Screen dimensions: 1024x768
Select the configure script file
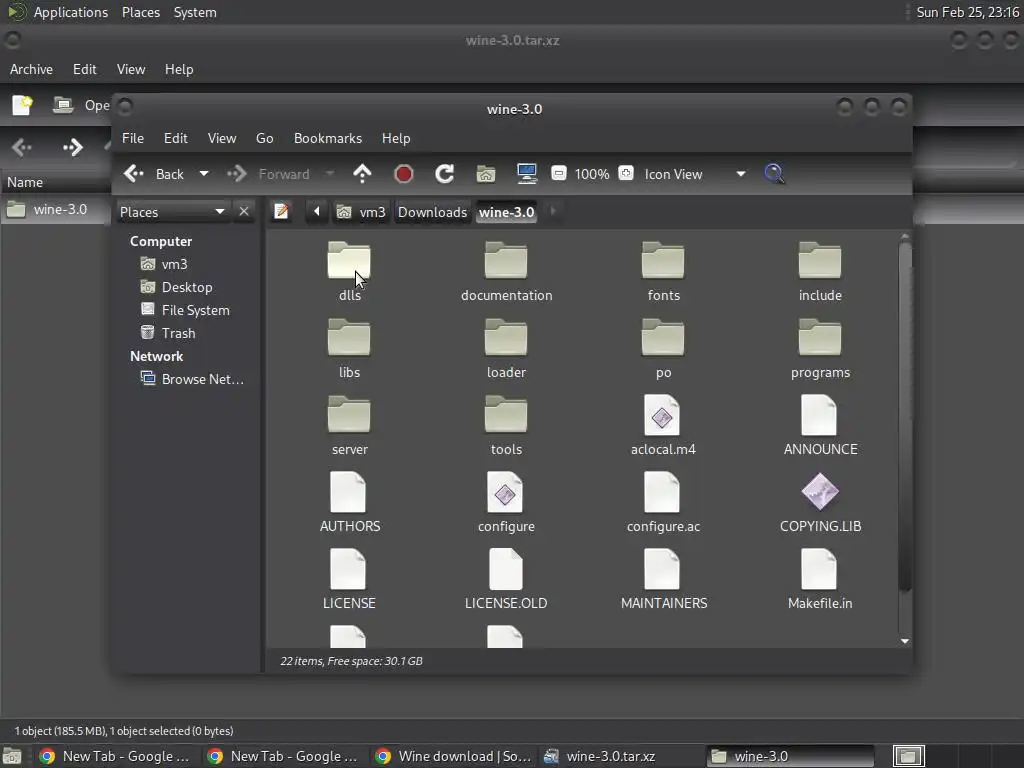click(x=506, y=502)
